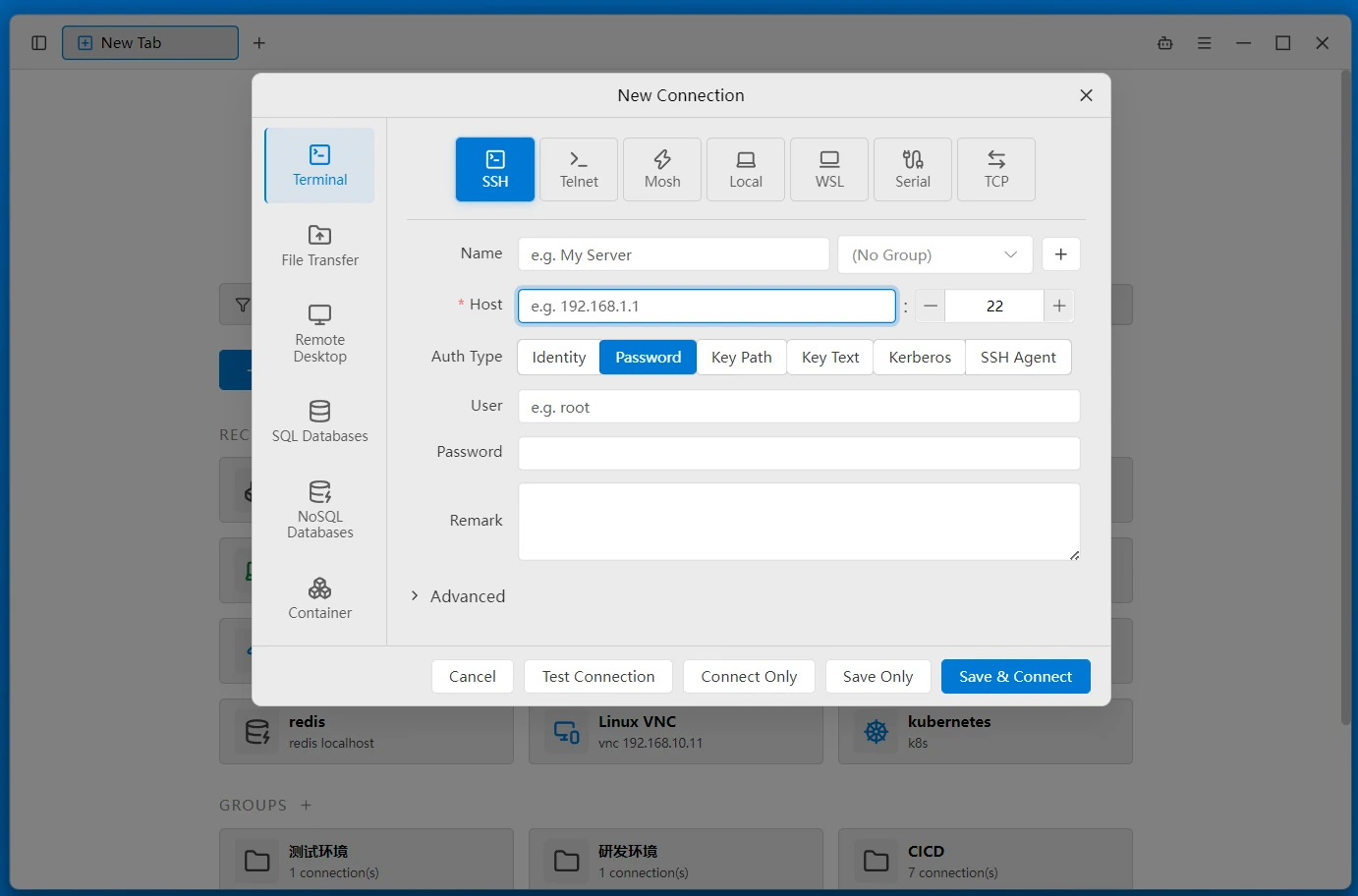This screenshot has height=896, width=1358.
Task: Pick the TCP connection type
Action: [996, 169]
